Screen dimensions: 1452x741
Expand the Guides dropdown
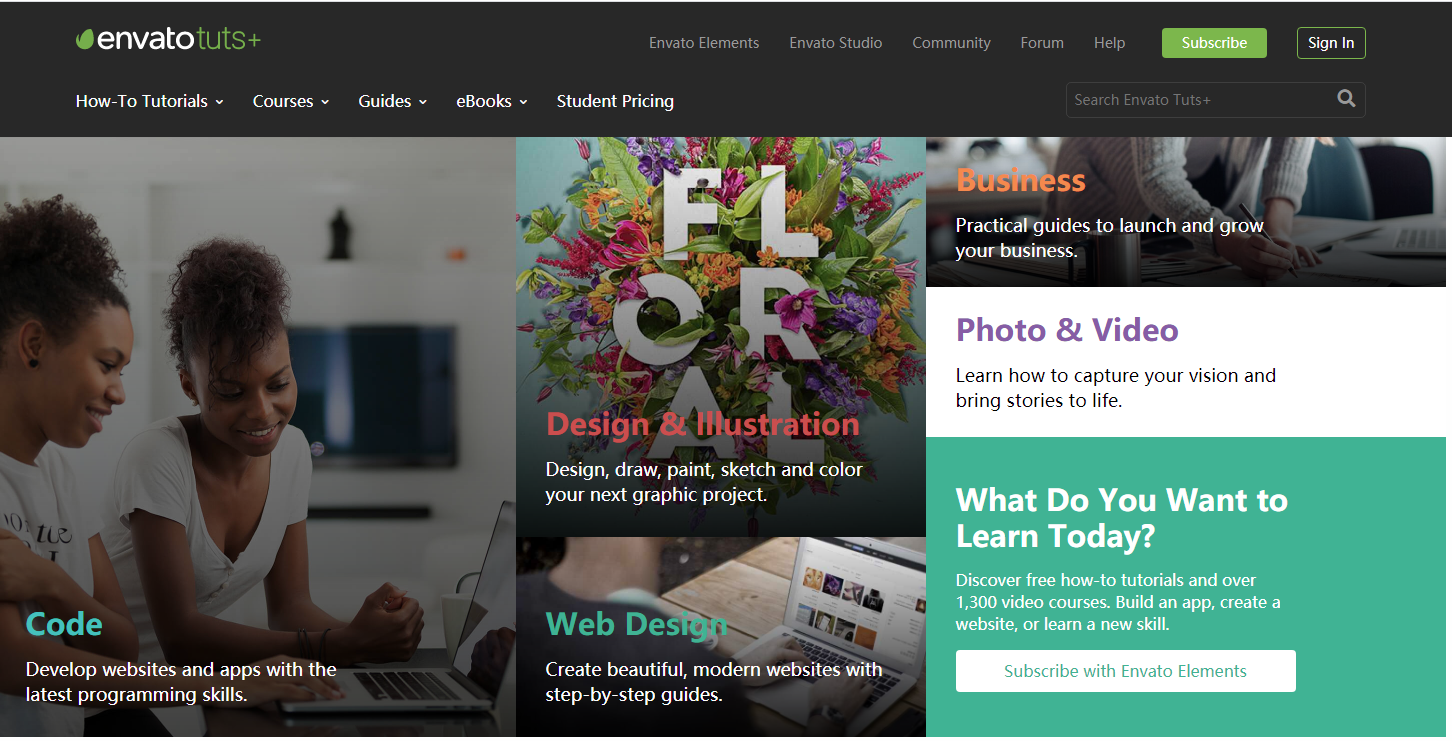click(393, 101)
